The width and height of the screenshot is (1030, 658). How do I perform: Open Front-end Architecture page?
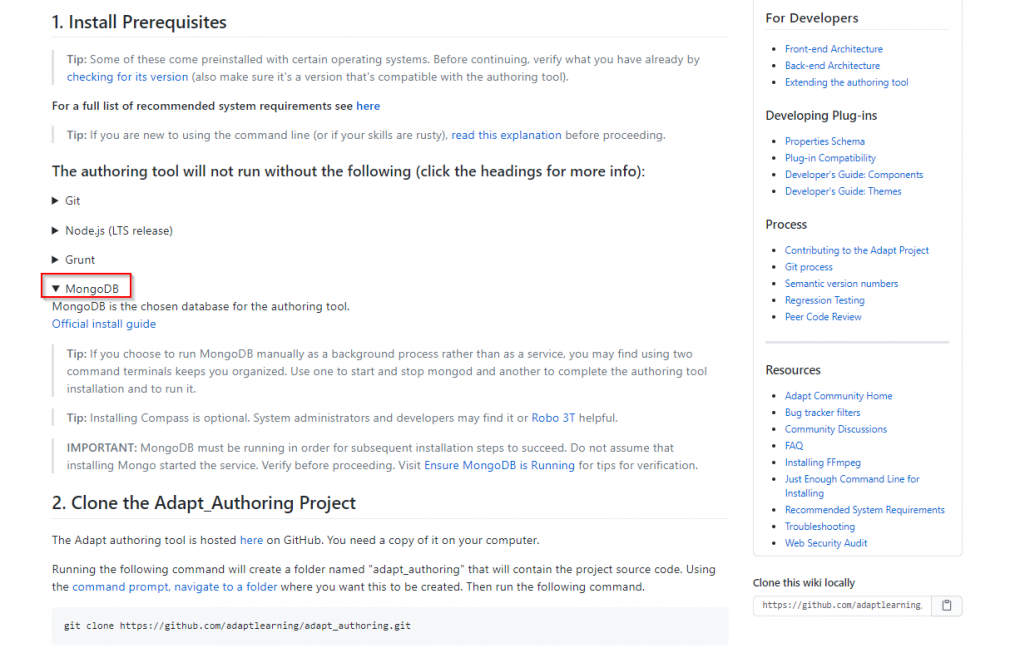pyautogui.click(x=833, y=49)
